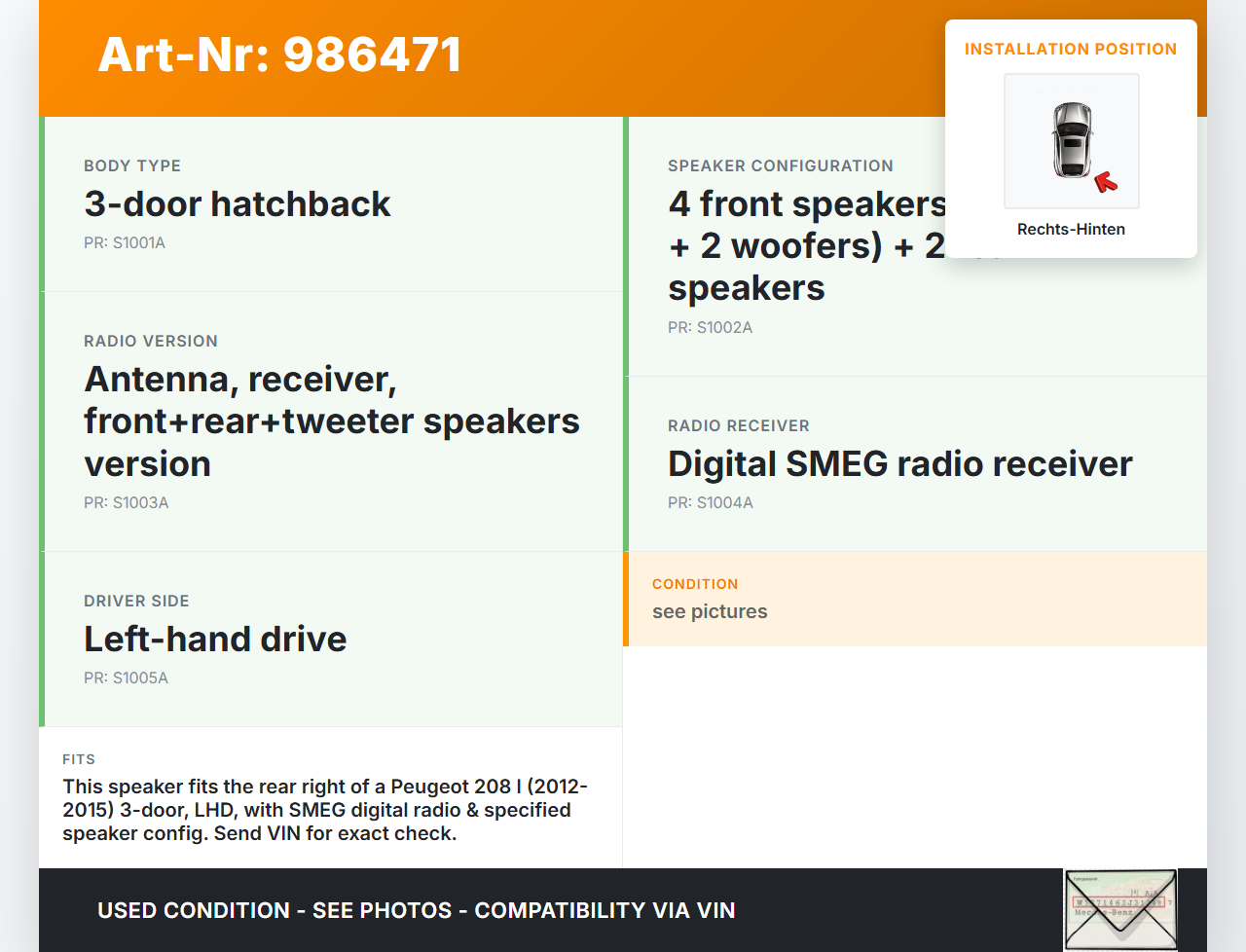Screen dimensions: 1246x952
Task: Select the Art-Nr: 986471 heading
Action: (280, 55)
